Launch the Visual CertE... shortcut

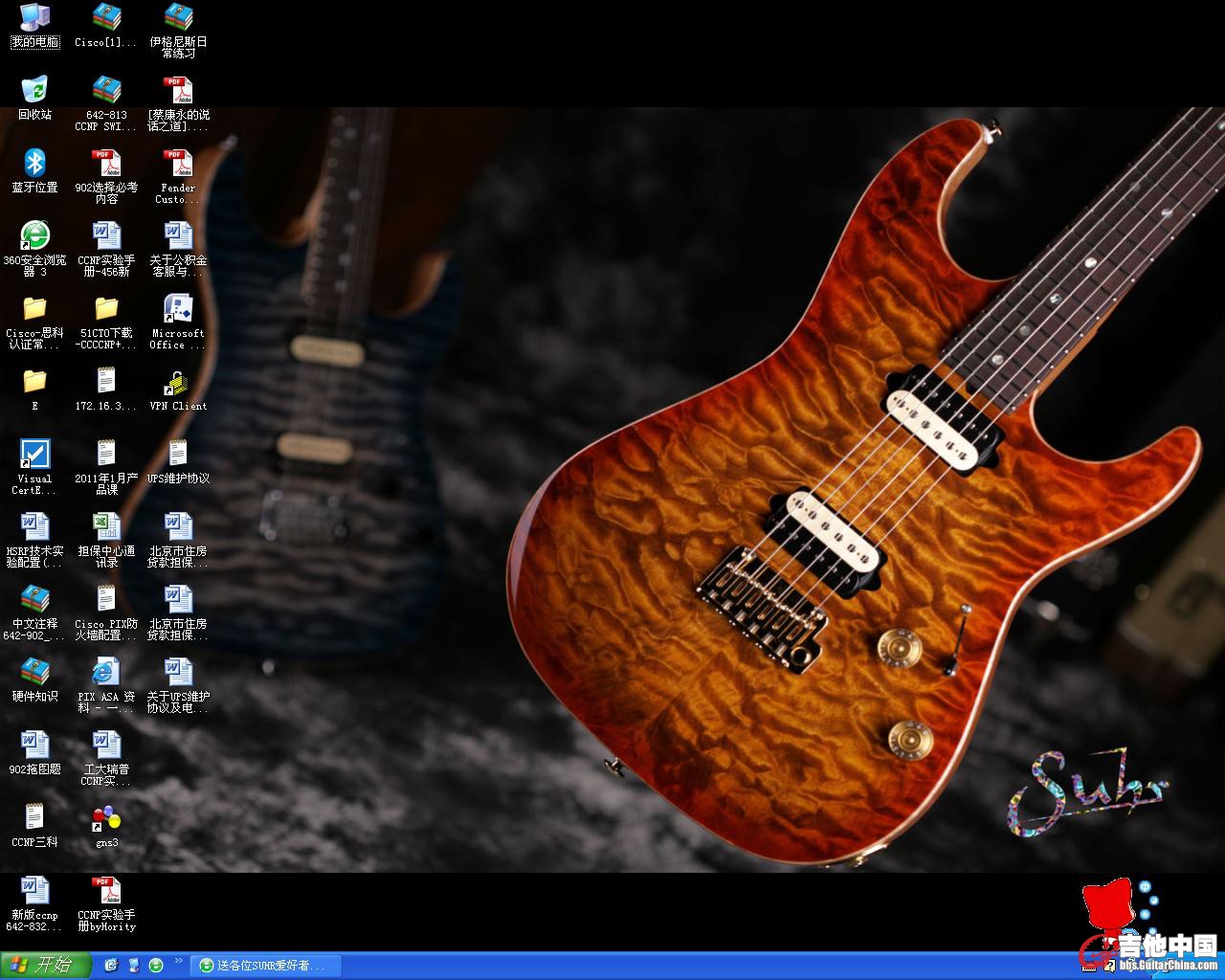[34, 467]
